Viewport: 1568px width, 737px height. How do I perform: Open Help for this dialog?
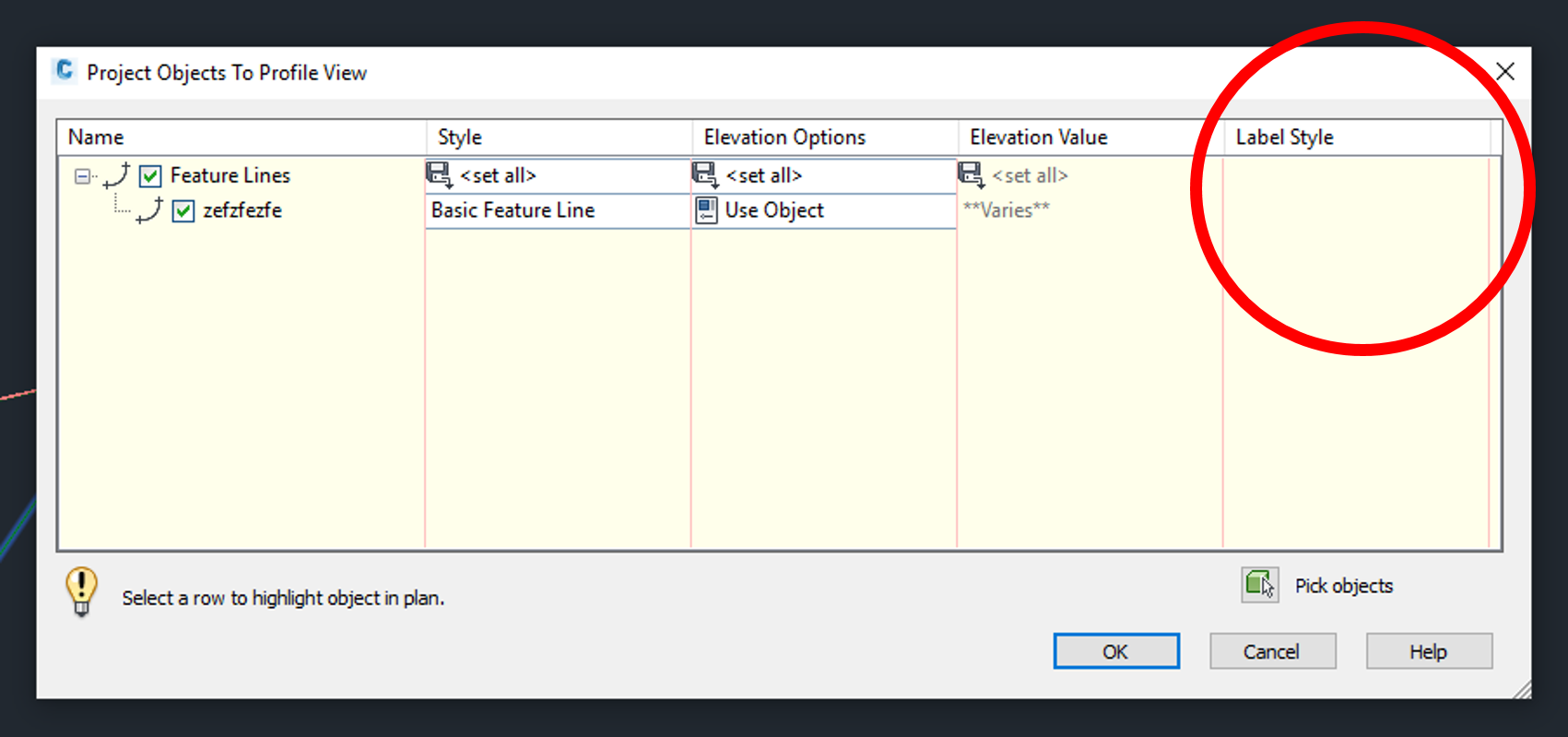click(1428, 651)
